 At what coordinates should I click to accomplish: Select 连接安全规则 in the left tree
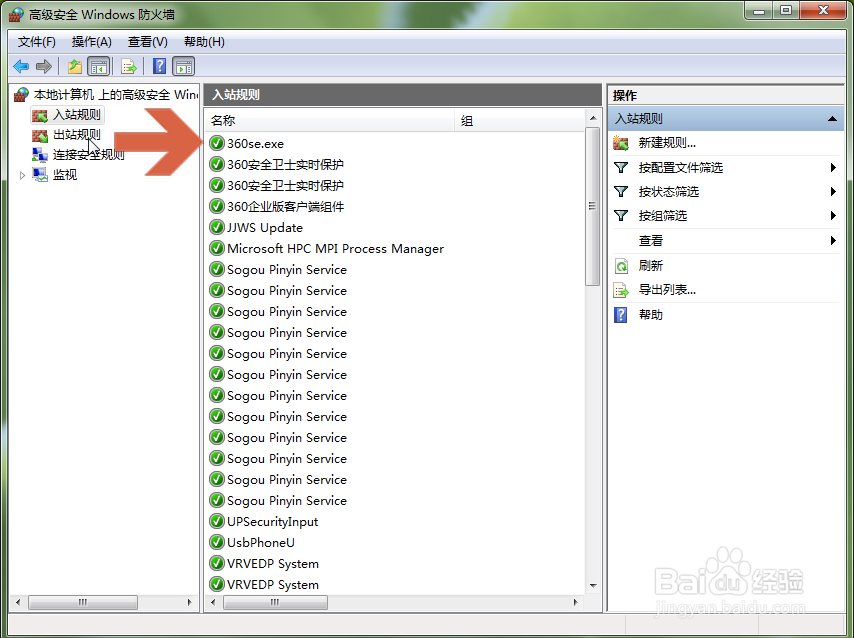coord(89,155)
